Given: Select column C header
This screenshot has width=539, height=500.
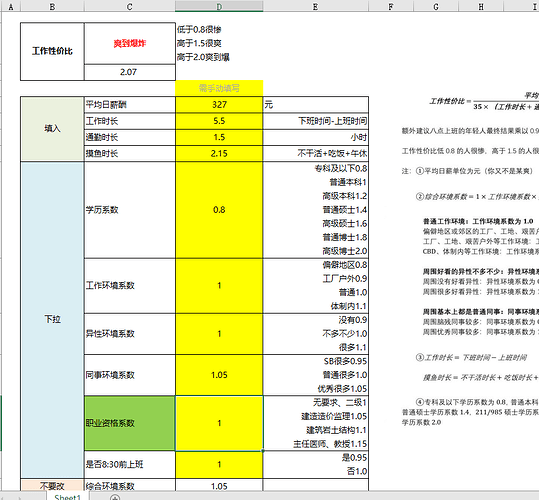Looking at the screenshot, I should coord(130,6).
